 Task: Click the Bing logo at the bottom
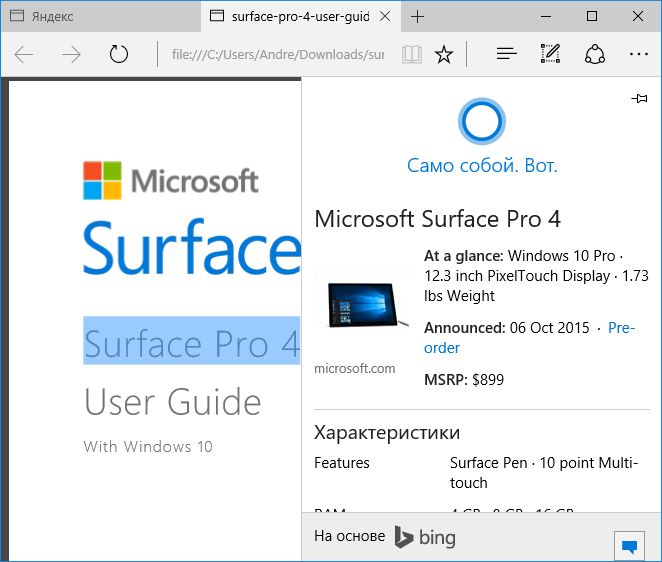[x=424, y=537]
